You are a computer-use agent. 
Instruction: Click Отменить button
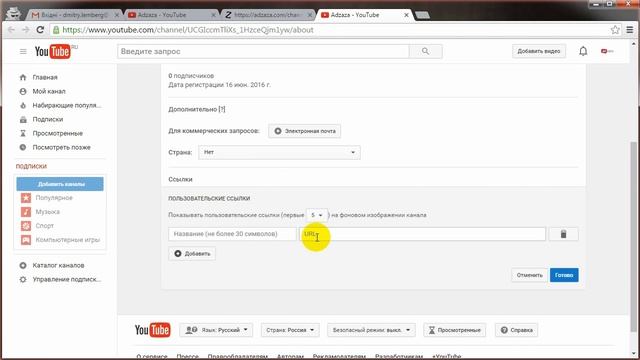[x=529, y=275]
